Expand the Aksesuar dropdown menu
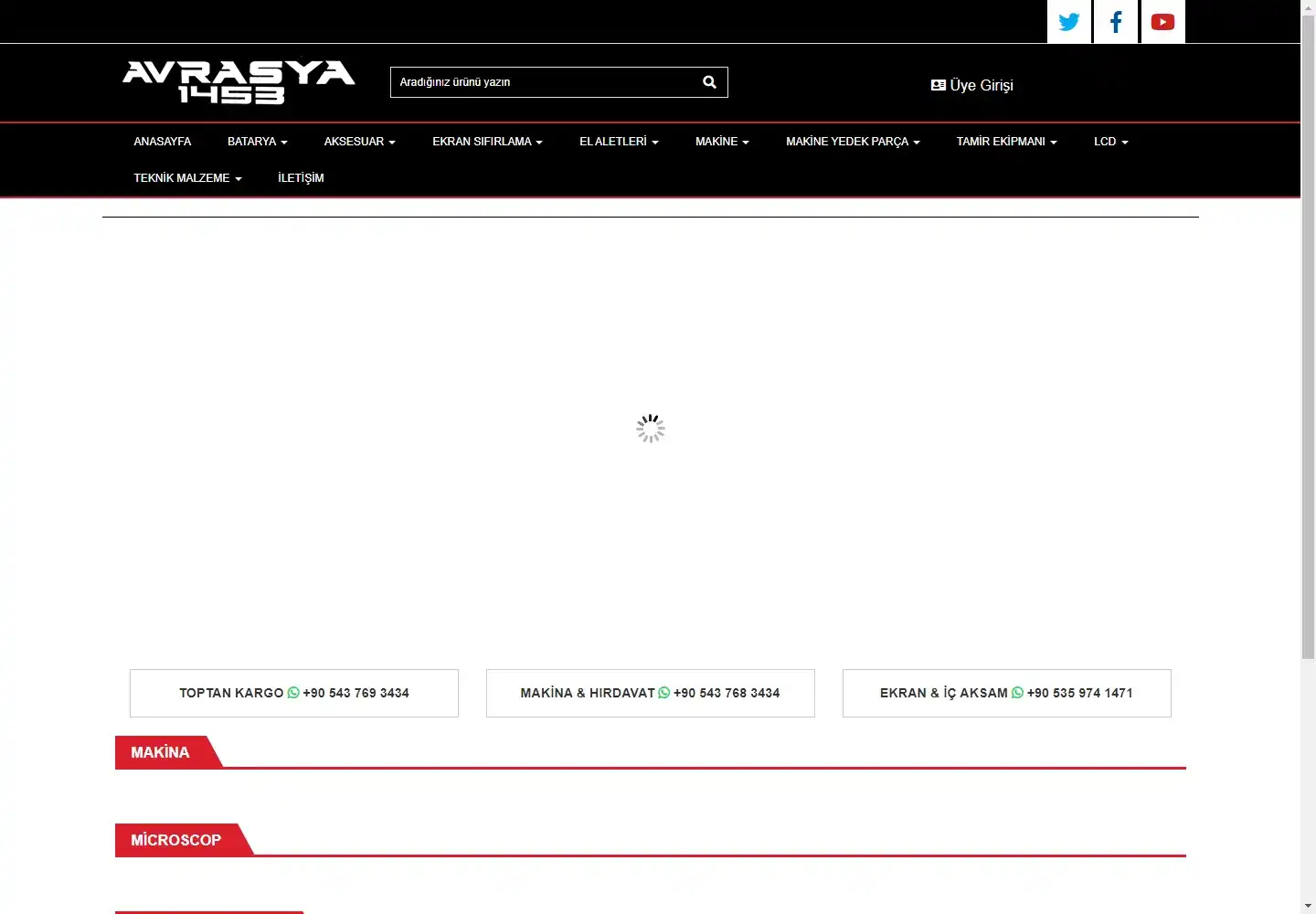 pyautogui.click(x=359, y=142)
